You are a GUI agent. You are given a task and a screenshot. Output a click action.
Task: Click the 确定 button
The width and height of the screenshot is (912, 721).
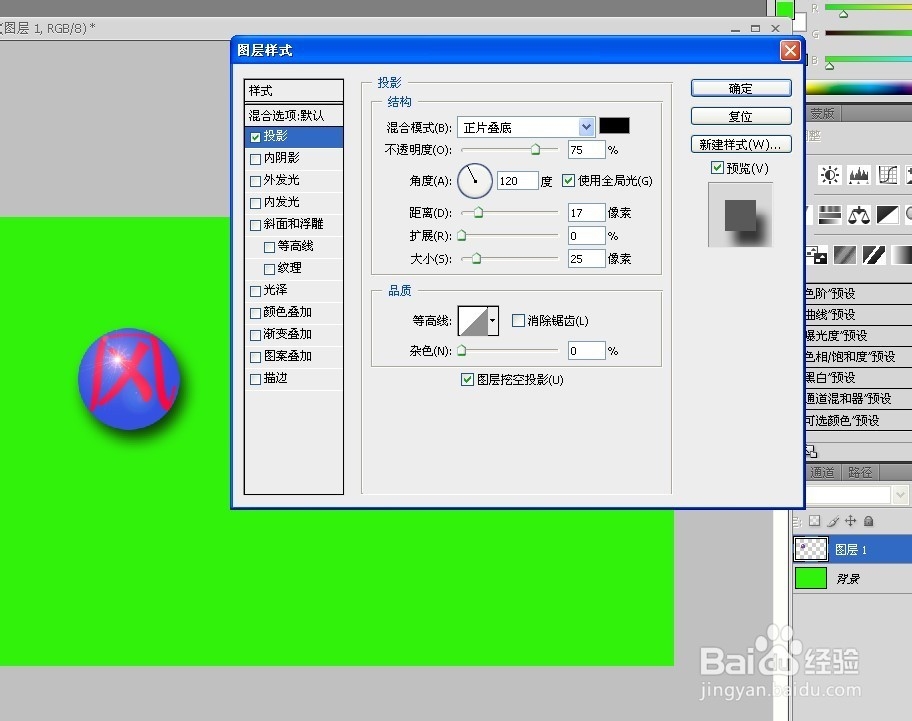(x=740, y=88)
